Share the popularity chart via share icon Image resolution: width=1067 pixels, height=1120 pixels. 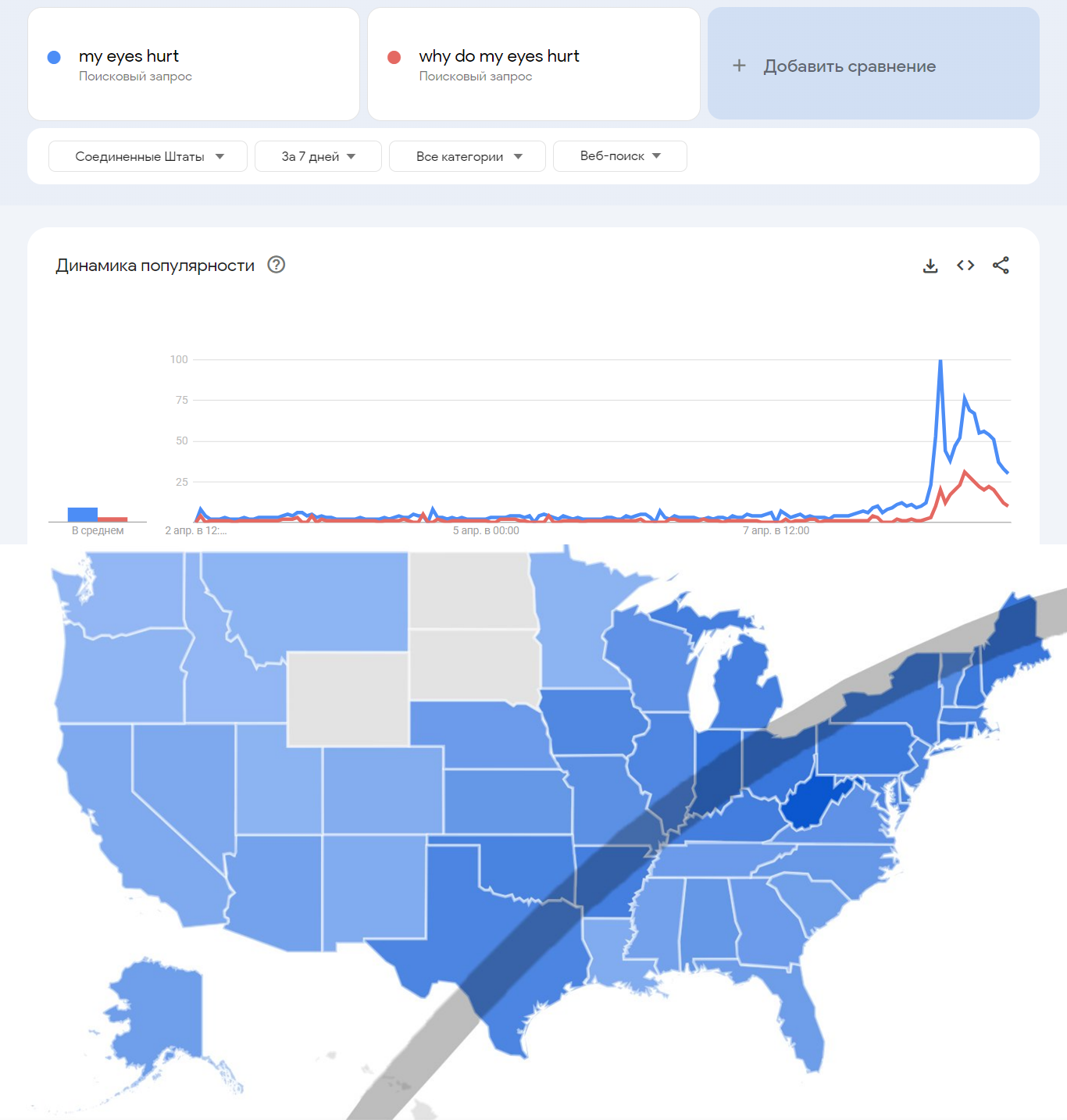coord(1001,266)
